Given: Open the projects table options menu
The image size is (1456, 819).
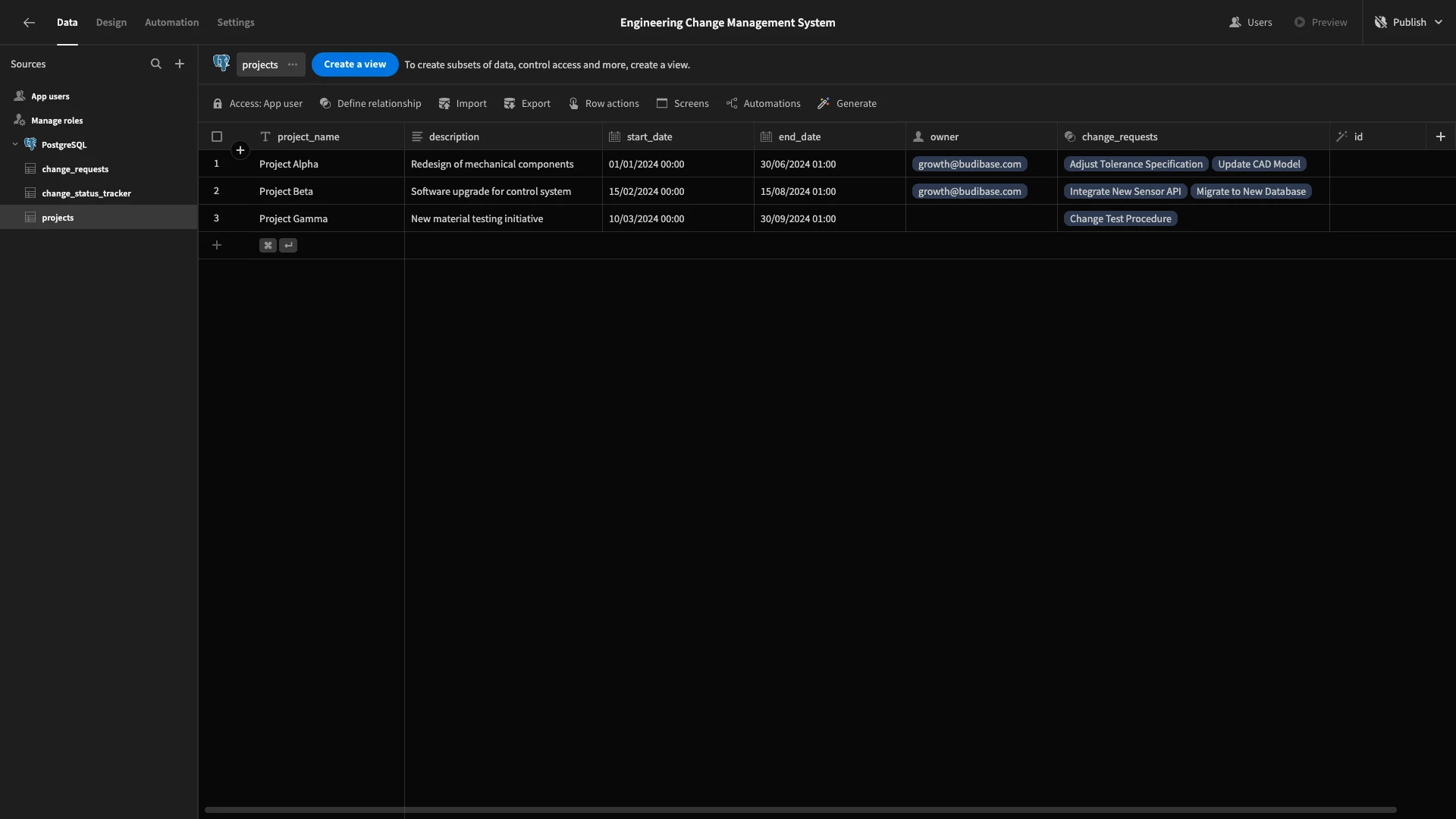Looking at the screenshot, I should 293,64.
